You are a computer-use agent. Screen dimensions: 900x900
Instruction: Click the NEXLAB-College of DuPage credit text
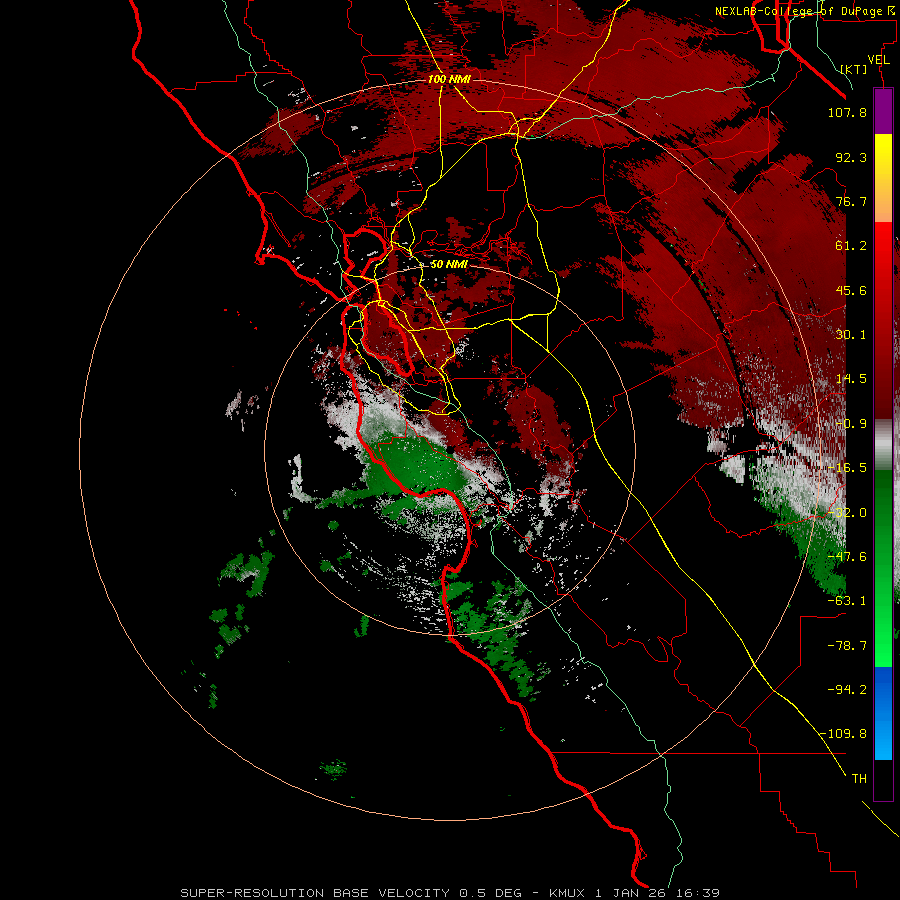(x=804, y=11)
